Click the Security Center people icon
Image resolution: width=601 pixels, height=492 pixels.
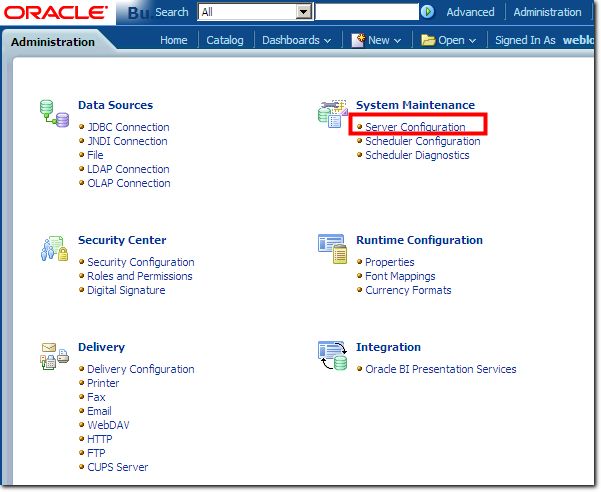(x=54, y=248)
